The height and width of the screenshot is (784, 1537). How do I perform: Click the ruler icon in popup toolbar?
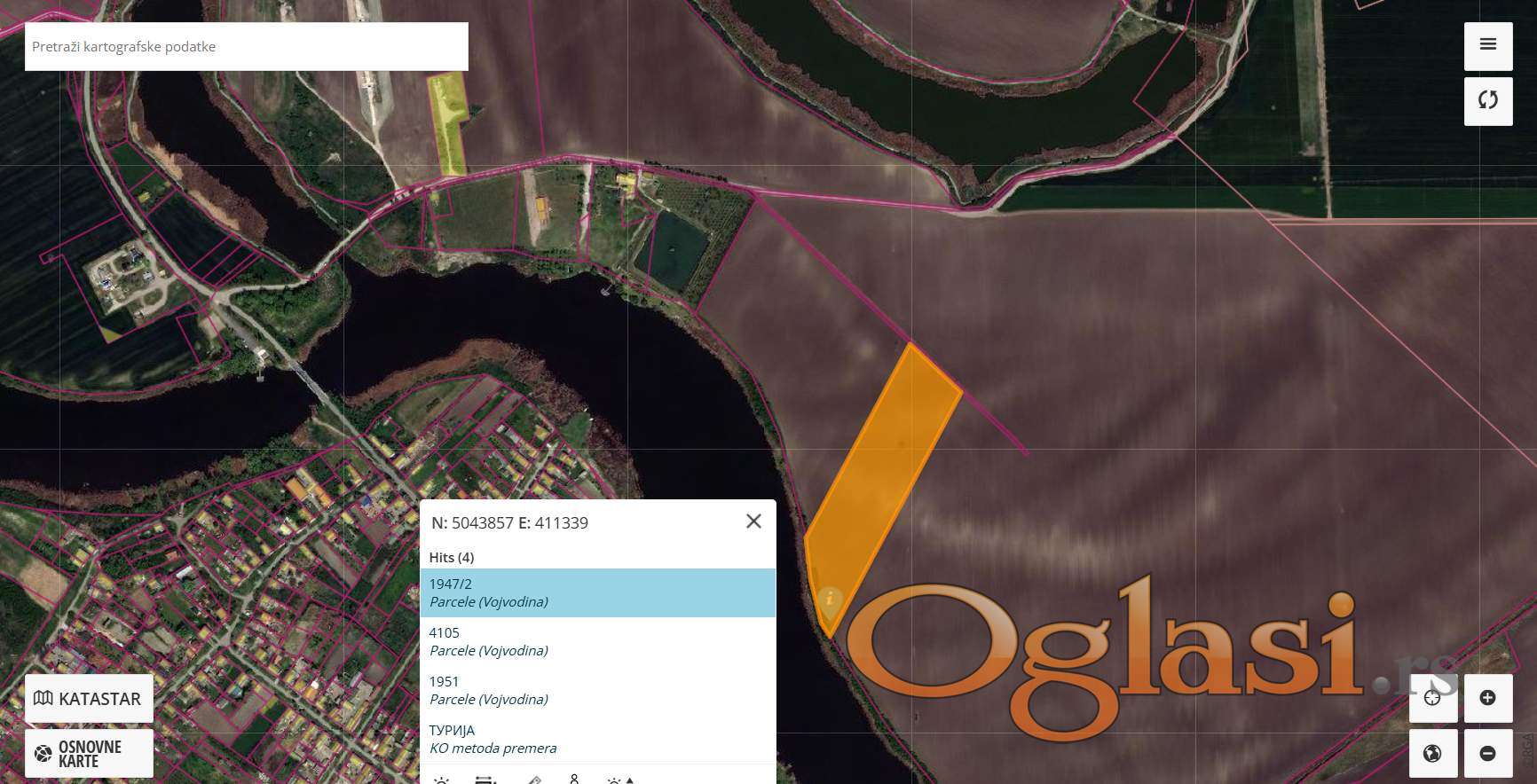point(533,780)
